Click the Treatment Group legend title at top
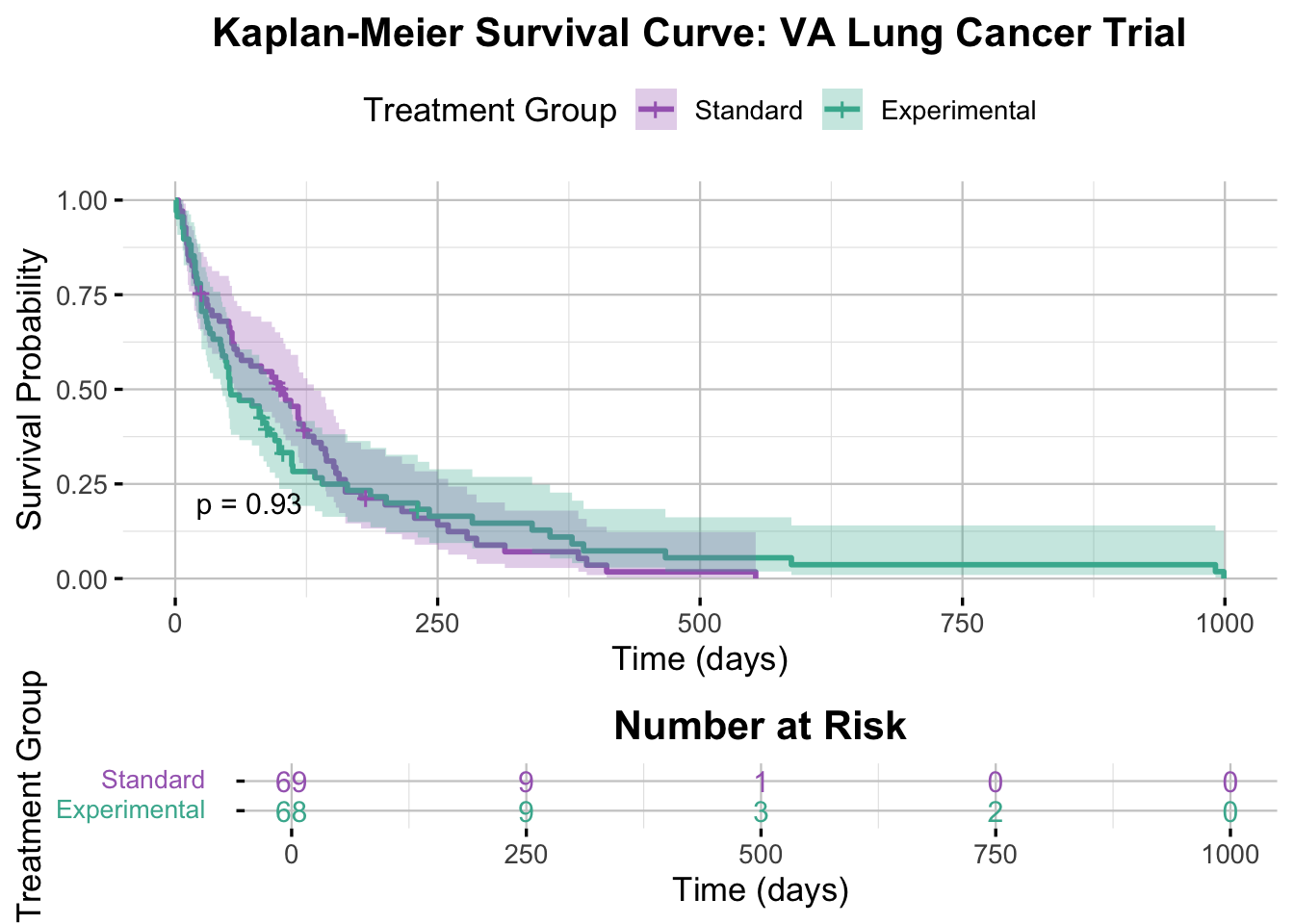The height and width of the screenshot is (924, 1294). [x=490, y=111]
